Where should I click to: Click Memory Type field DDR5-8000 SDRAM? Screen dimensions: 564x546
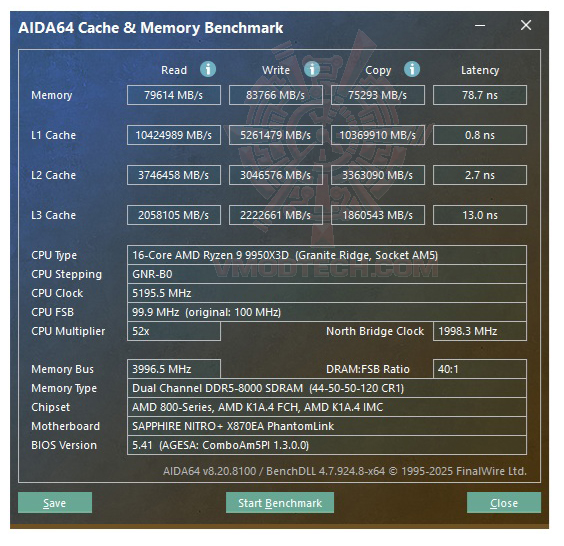click(327, 388)
